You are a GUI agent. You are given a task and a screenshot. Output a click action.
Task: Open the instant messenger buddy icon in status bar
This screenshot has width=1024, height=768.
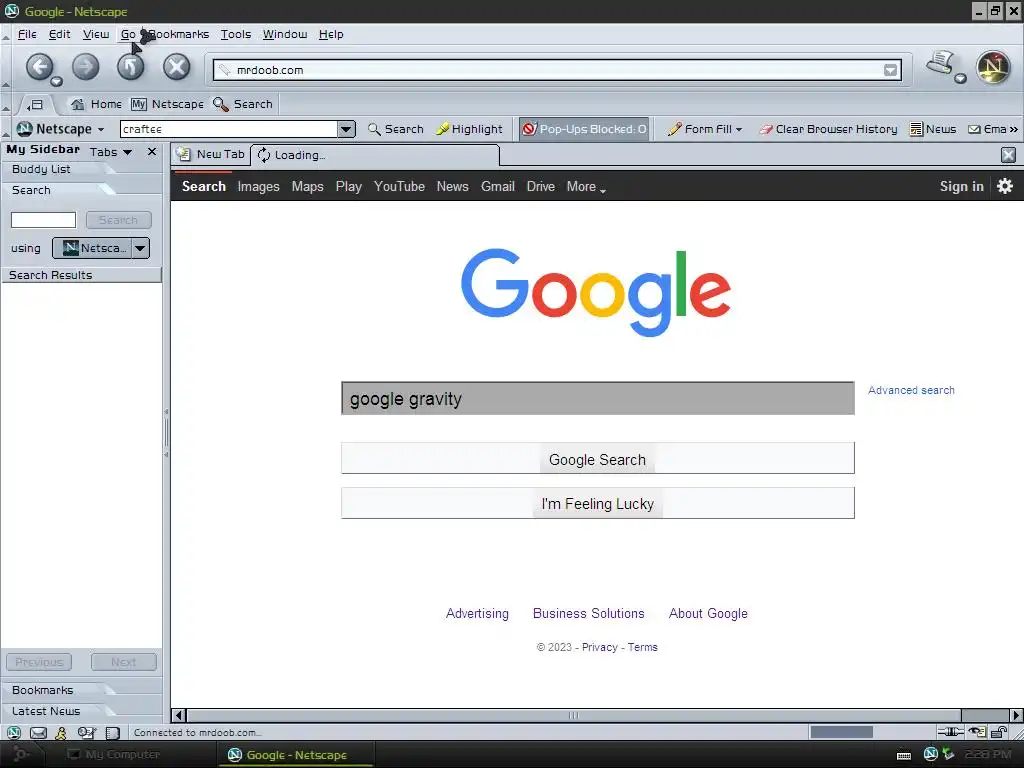click(x=61, y=733)
